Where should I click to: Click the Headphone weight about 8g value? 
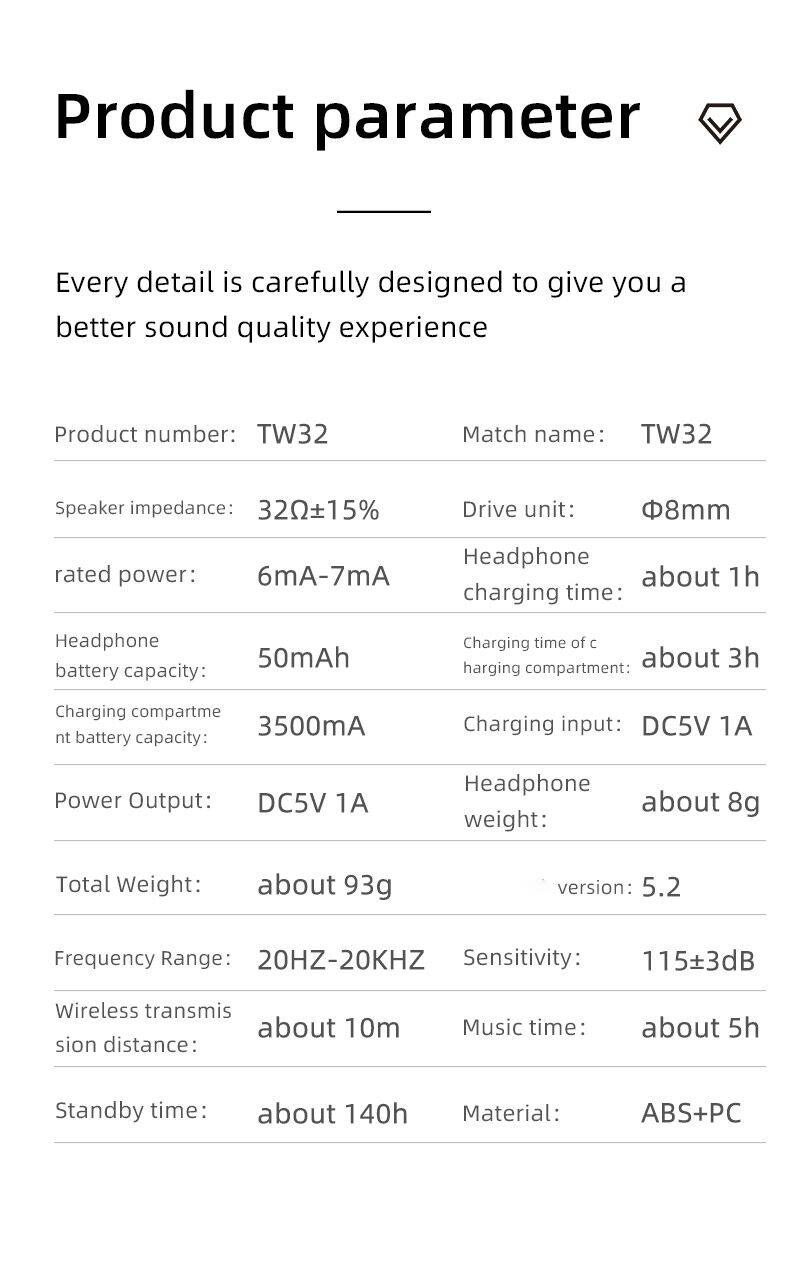(700, 802)
